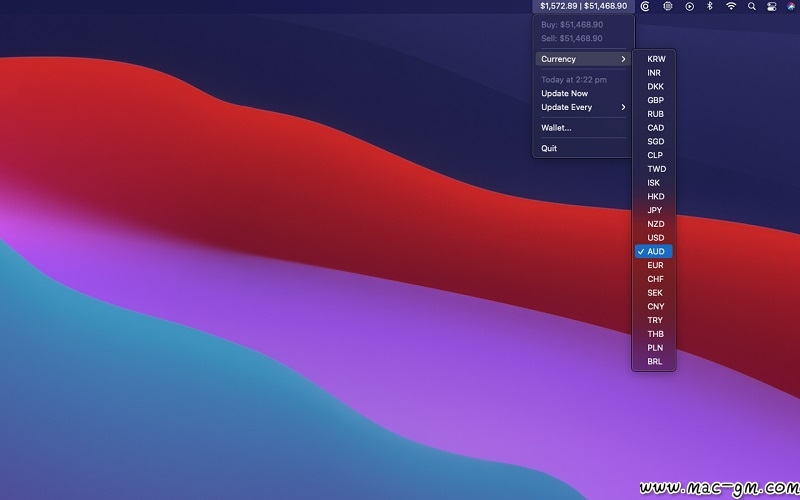Select KRW currency
The image size is (800, 500).
[654, 59]
